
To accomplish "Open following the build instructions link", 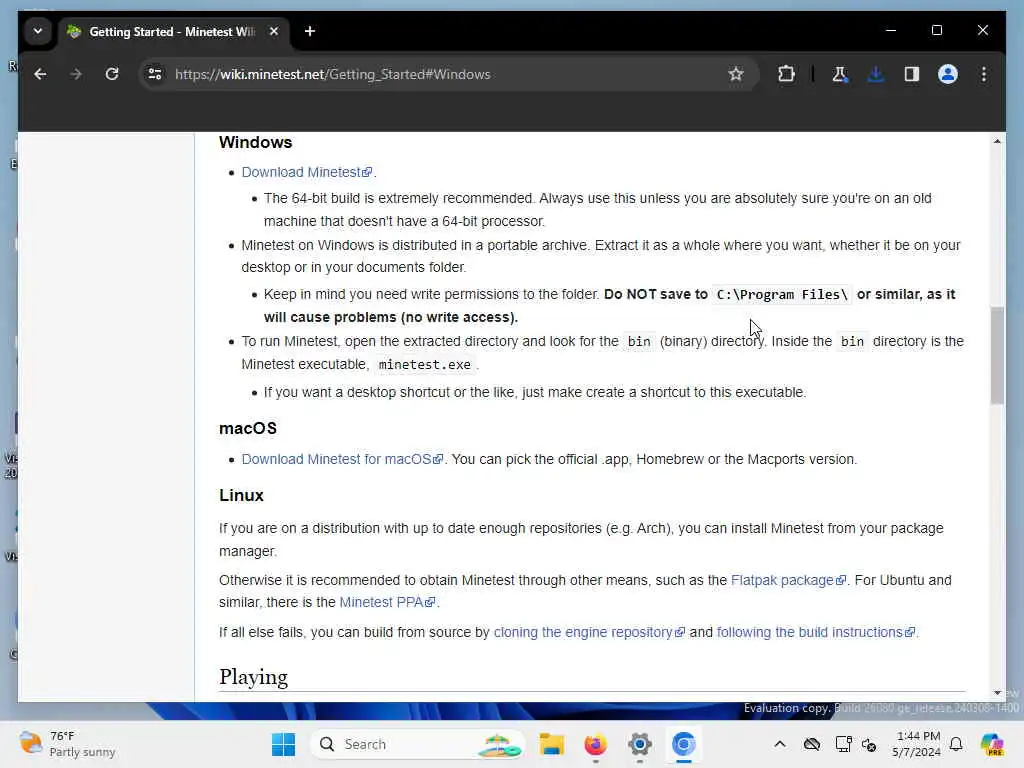I will (x=816, y=632).
